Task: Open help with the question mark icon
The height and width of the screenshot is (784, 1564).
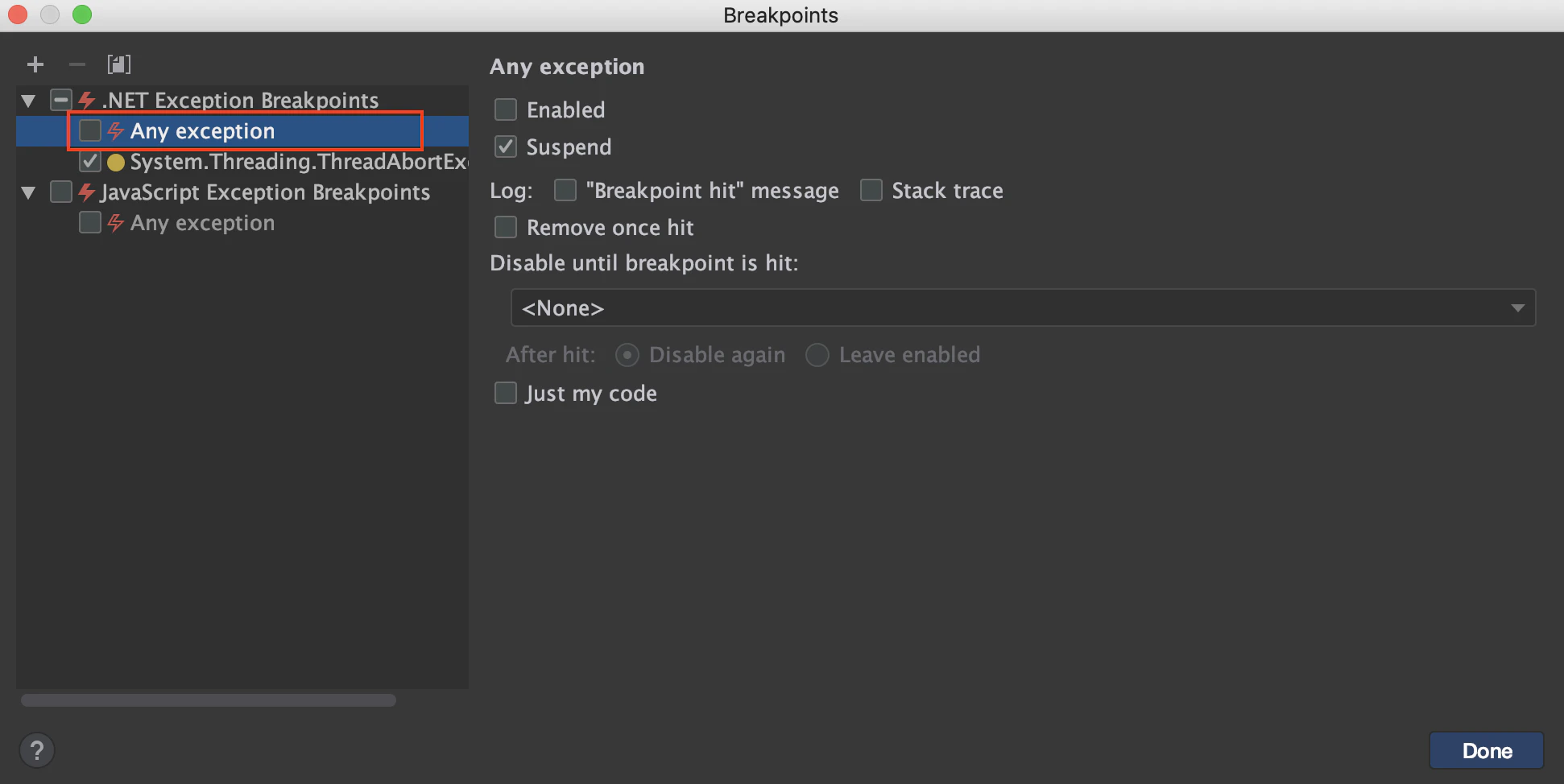Action: point(37,751)
